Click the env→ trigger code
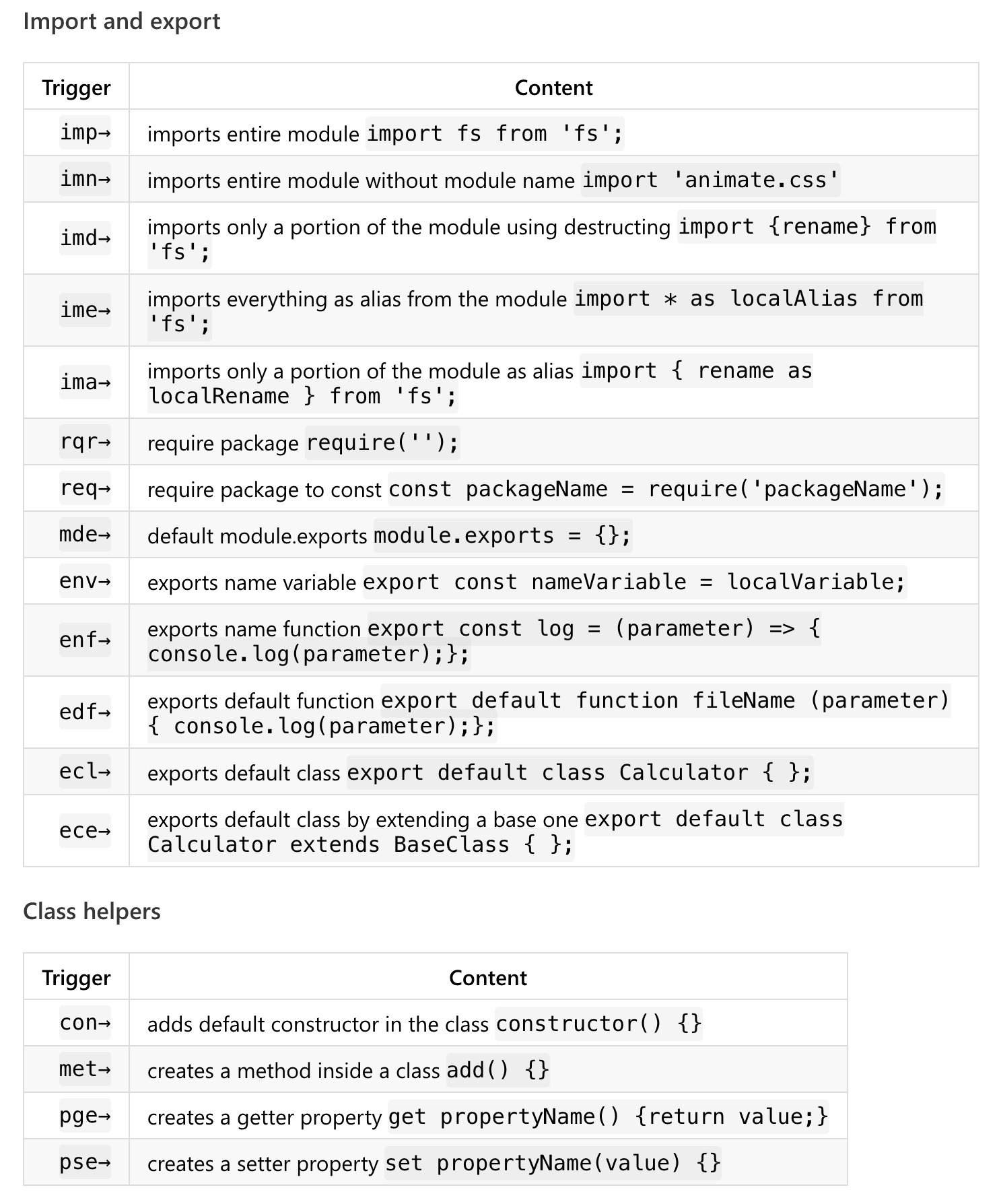Screen dimensions: 999x1204 pyautogui.click(x=85, y=581)
